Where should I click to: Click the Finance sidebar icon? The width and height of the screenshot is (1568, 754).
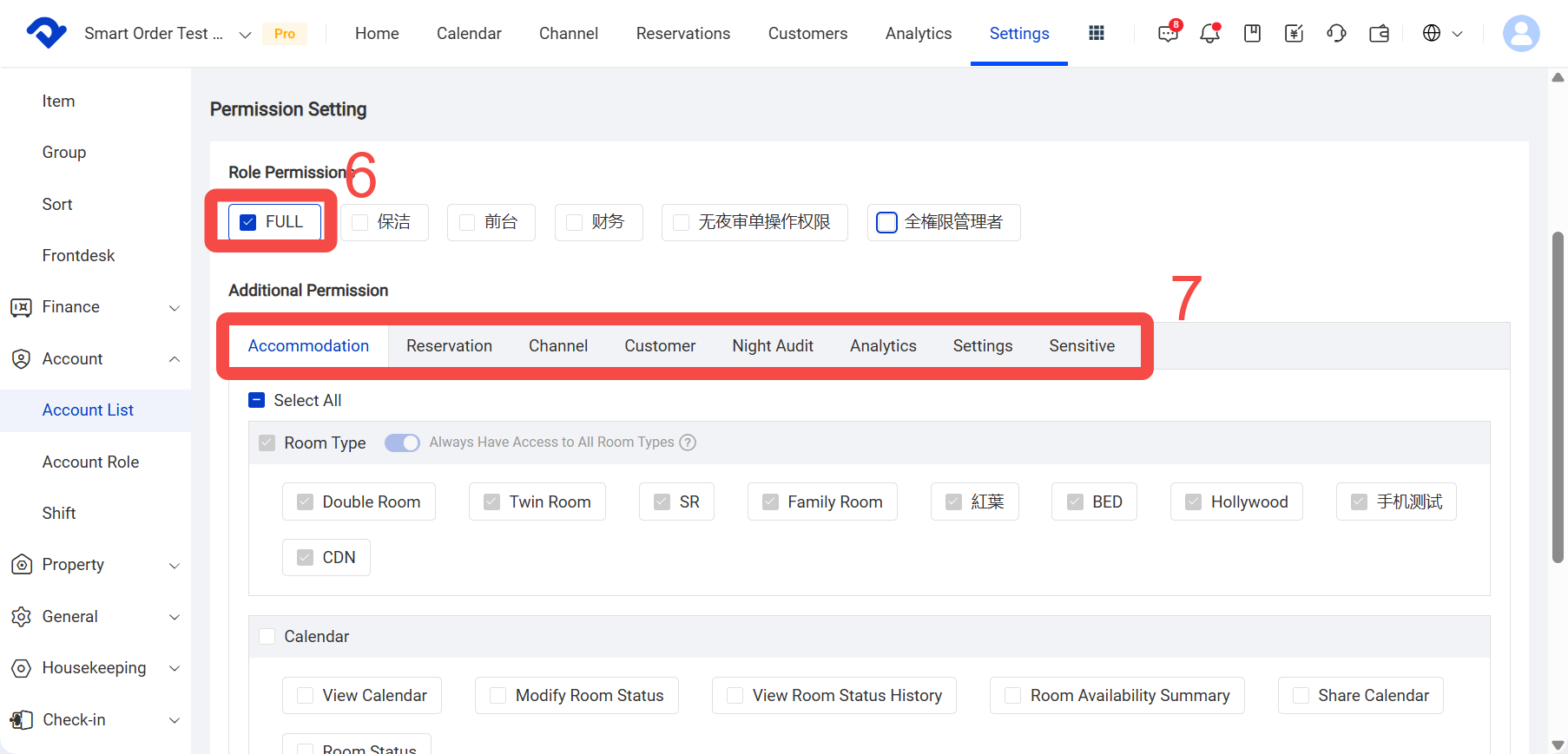(x=22, y=307)
